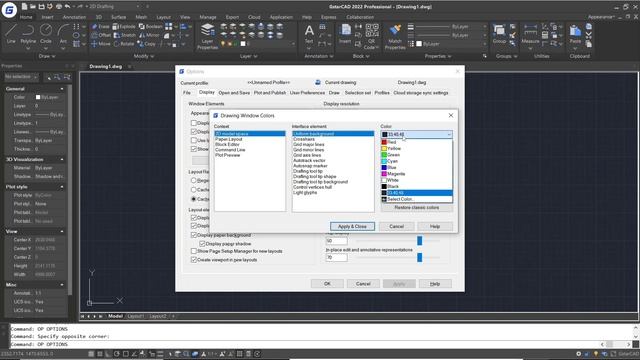
Task: Collapse the General section in Properties palette
Action: [x=62, y=89]
